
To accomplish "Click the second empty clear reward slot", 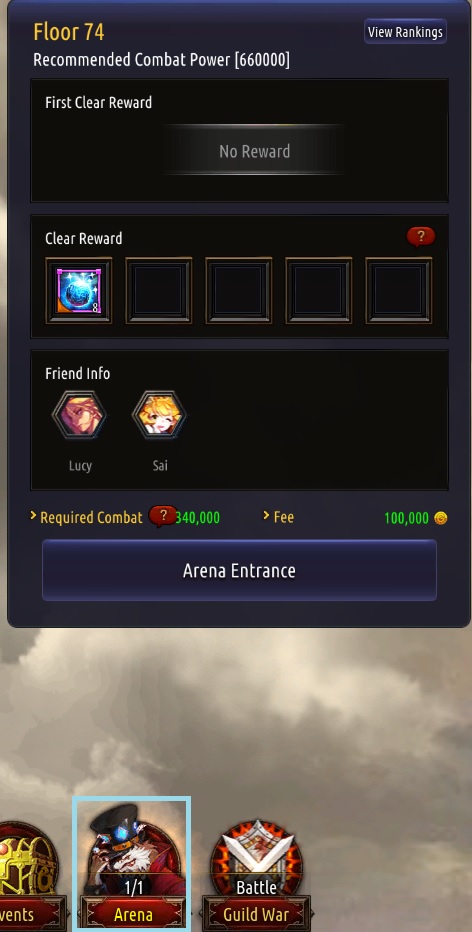I will 158,291.
